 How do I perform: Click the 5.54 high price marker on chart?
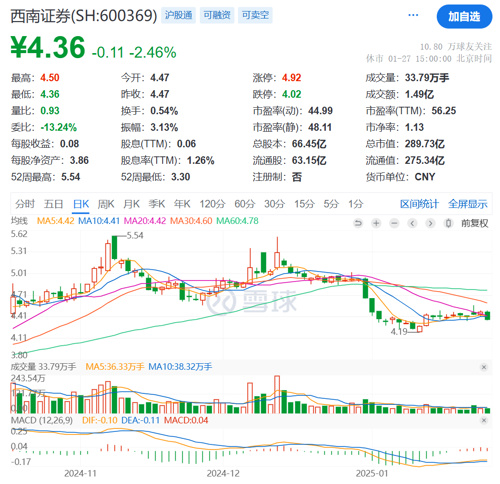click(135, 236)
